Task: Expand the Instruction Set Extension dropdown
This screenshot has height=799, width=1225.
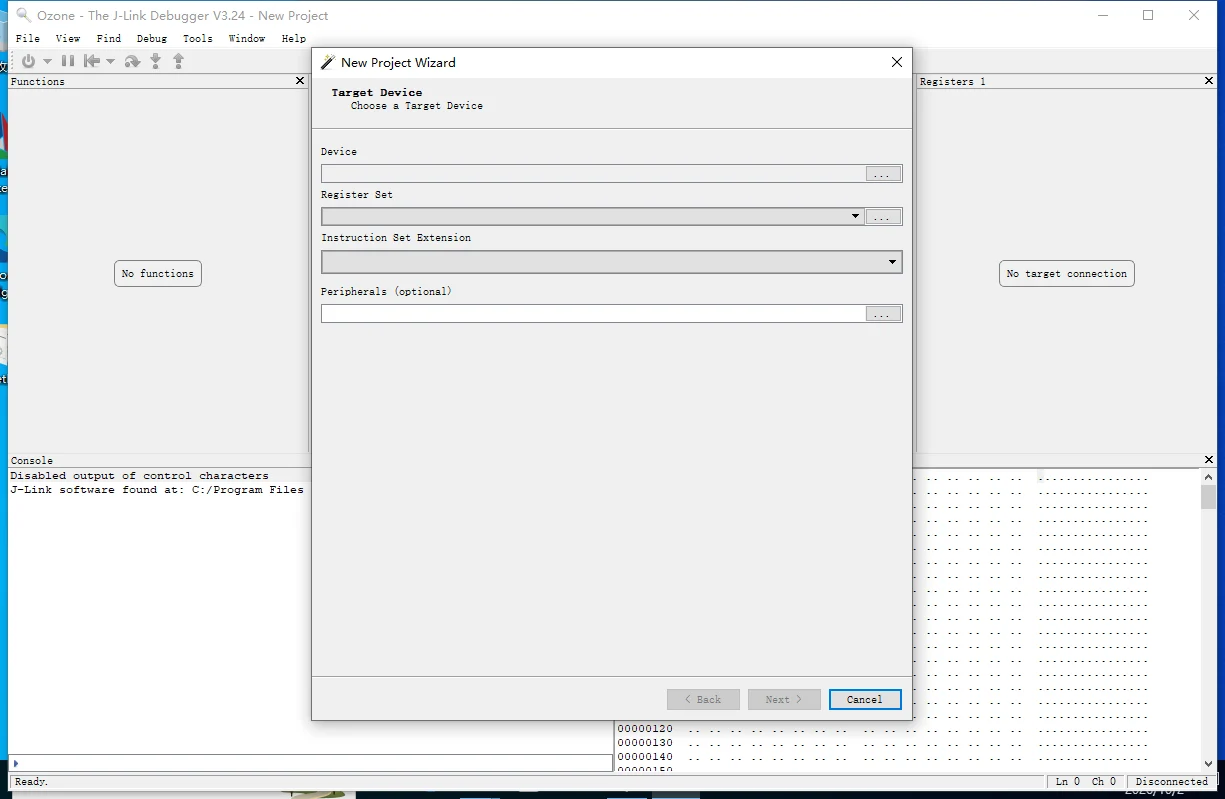Action: 893,262
